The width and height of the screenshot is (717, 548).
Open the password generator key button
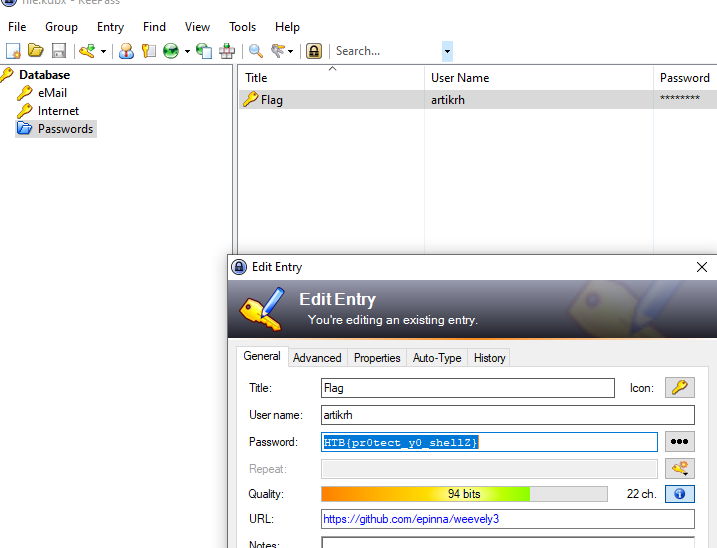tap(680, 468)
